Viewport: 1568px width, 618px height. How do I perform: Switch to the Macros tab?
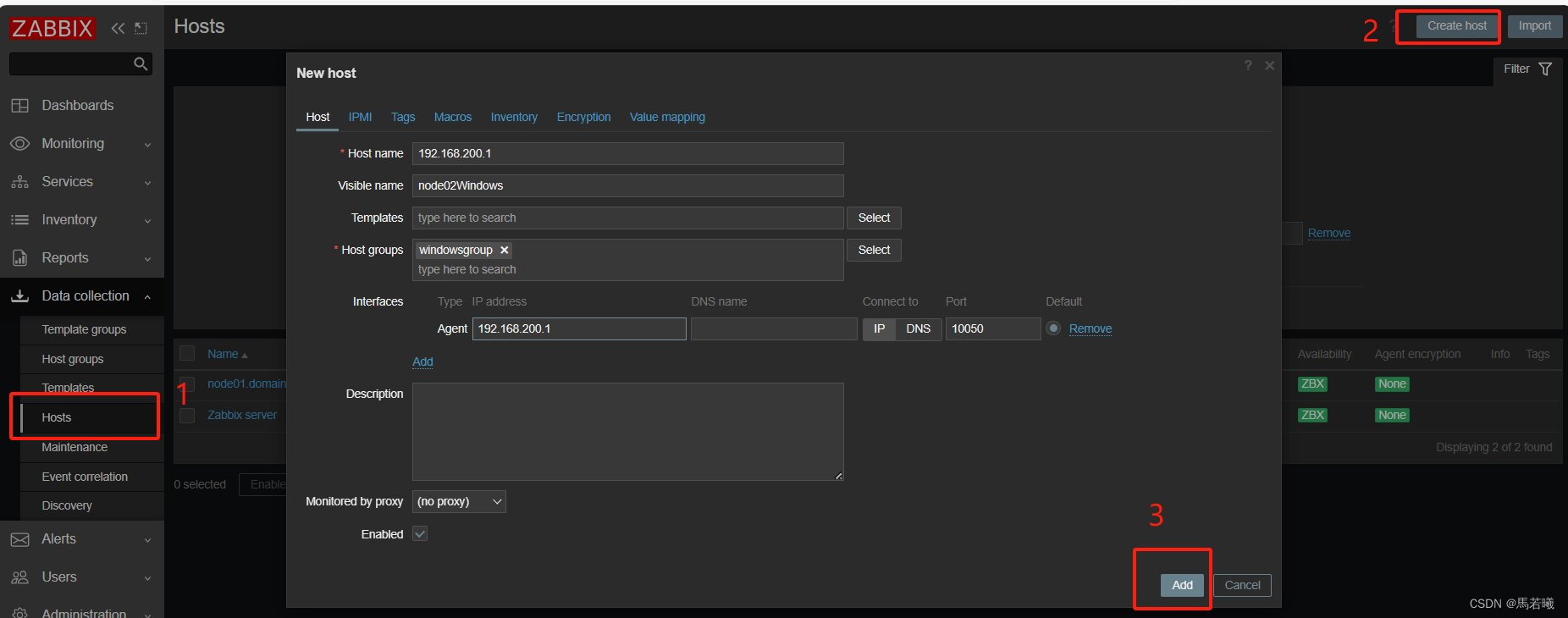[453, 117]
